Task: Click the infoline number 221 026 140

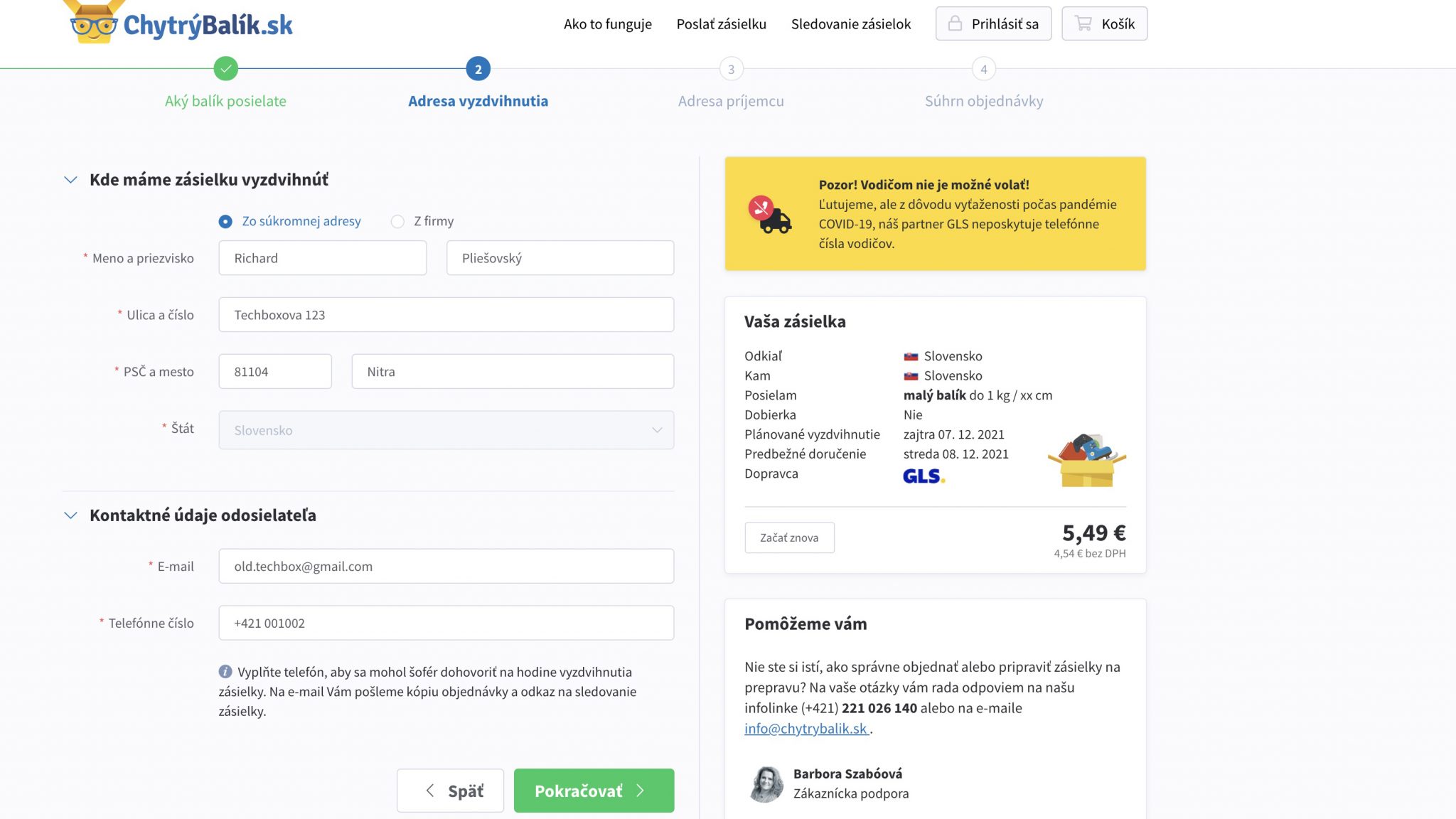Action: [x=879, y=708]
